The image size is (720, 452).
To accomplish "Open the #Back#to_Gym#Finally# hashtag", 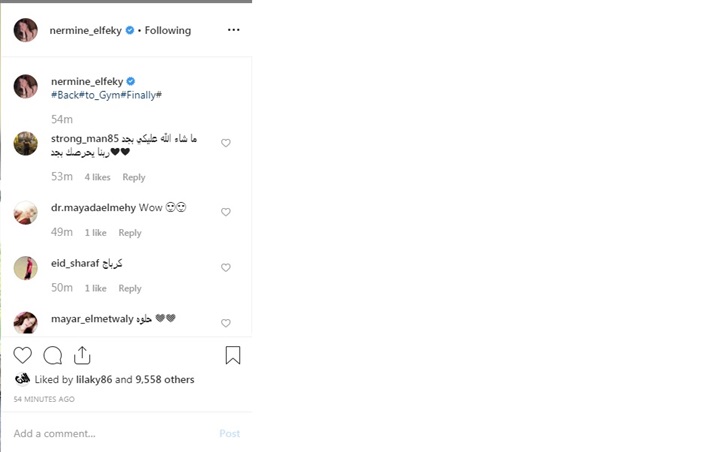I will tap(106, 95).
